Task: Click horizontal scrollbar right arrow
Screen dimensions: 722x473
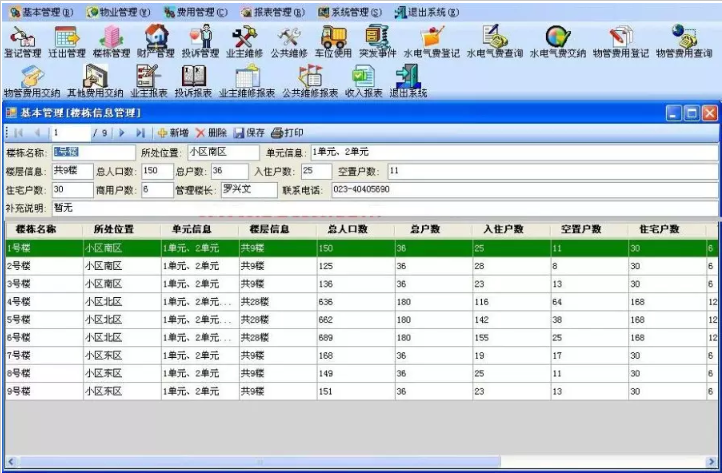Action: click(712, 461)
